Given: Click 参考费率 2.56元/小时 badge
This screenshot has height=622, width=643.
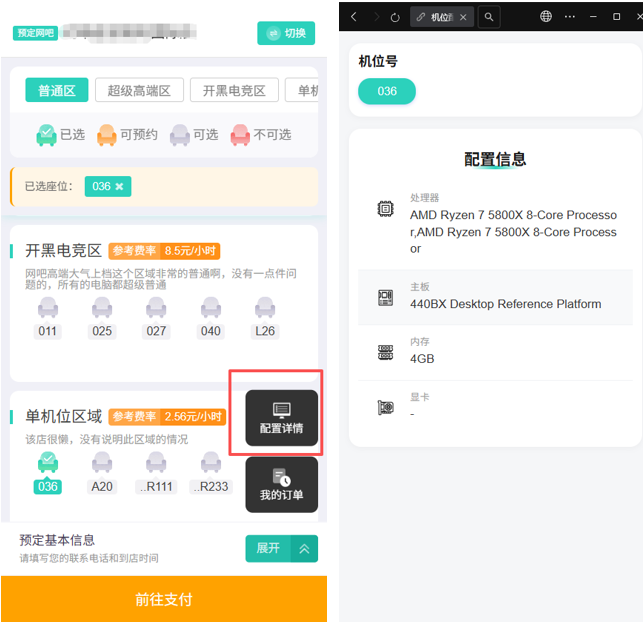Looking at the screenshot, I should point(167,417).
